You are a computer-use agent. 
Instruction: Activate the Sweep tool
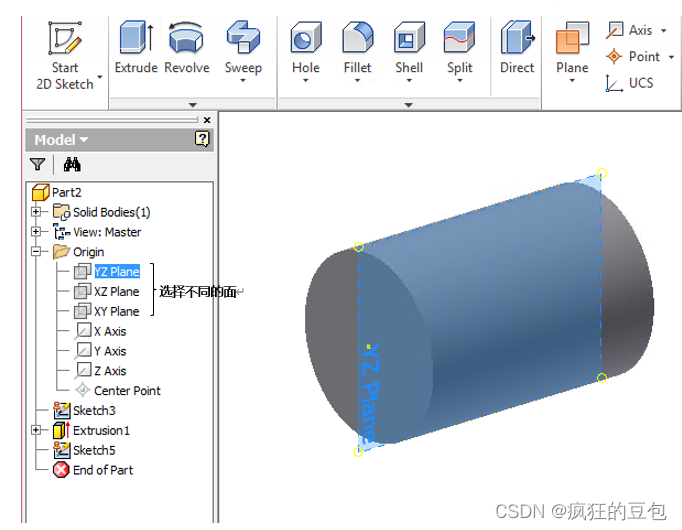(243, 48)
